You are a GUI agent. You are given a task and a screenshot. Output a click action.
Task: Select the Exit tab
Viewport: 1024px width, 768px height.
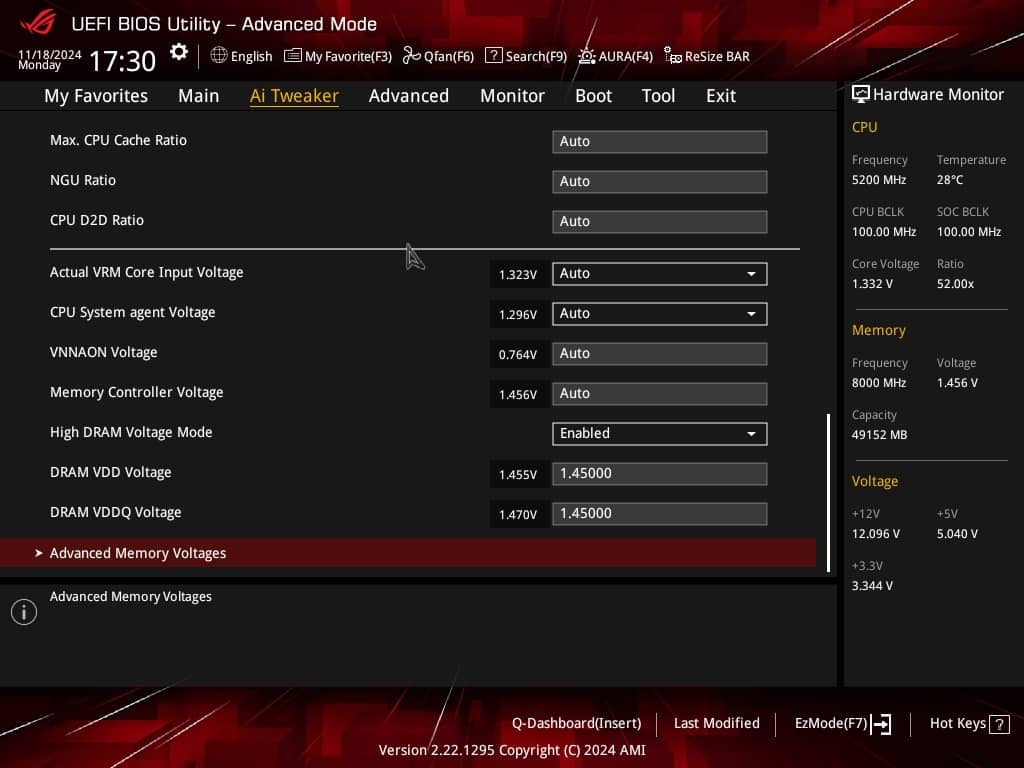click(721, 96)
